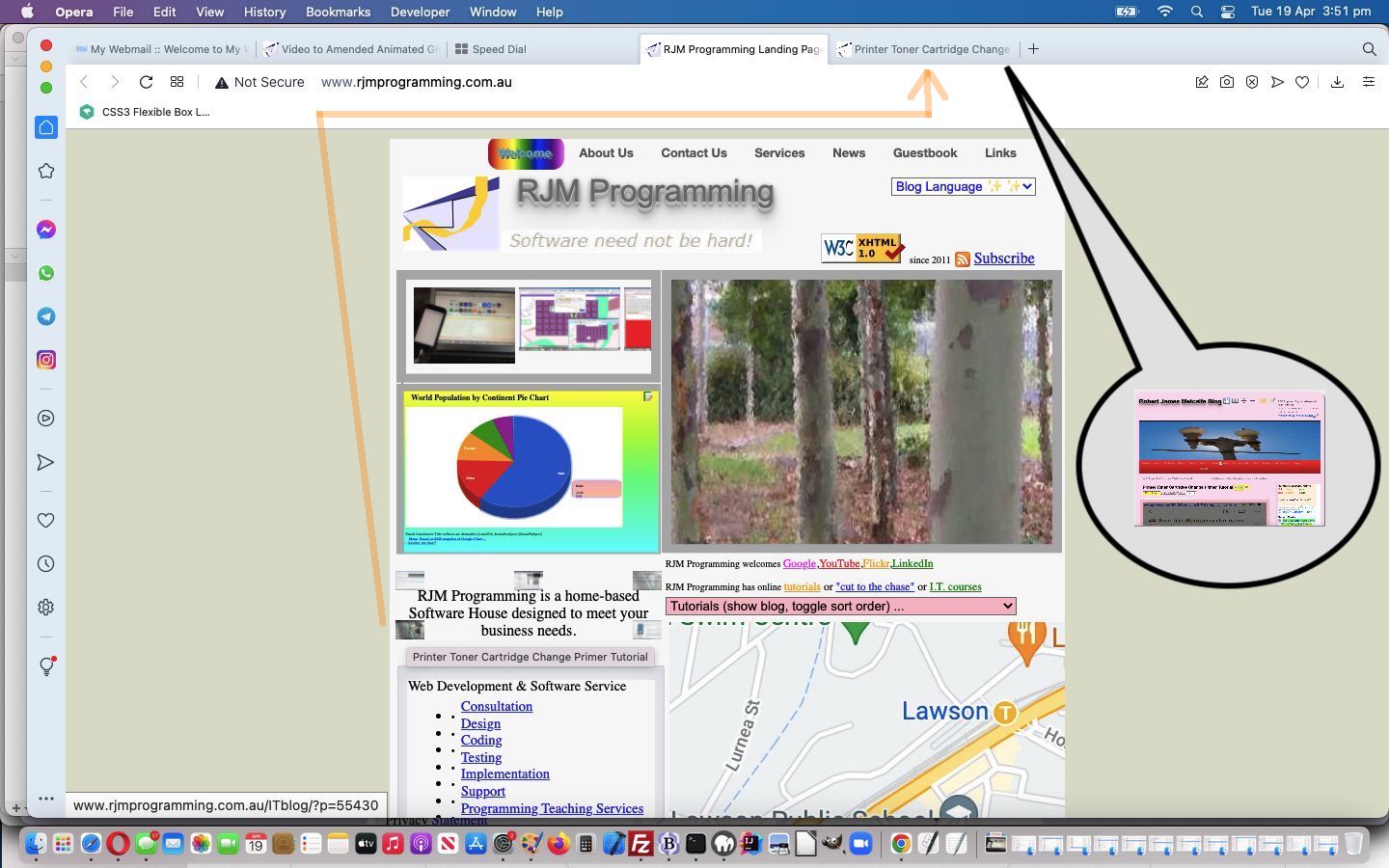Open the Bookmarks menu

[338, 12]
